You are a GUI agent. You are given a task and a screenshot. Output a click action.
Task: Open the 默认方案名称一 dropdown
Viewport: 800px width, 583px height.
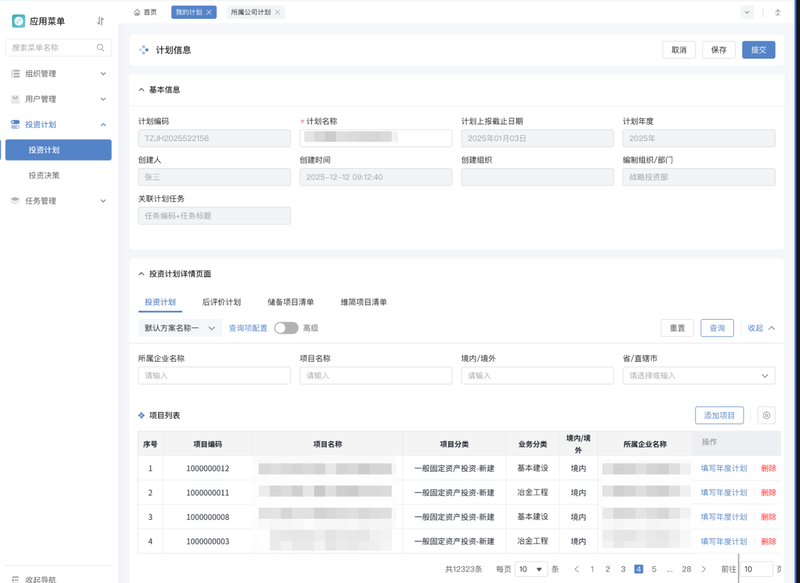(x=180, y=328)
